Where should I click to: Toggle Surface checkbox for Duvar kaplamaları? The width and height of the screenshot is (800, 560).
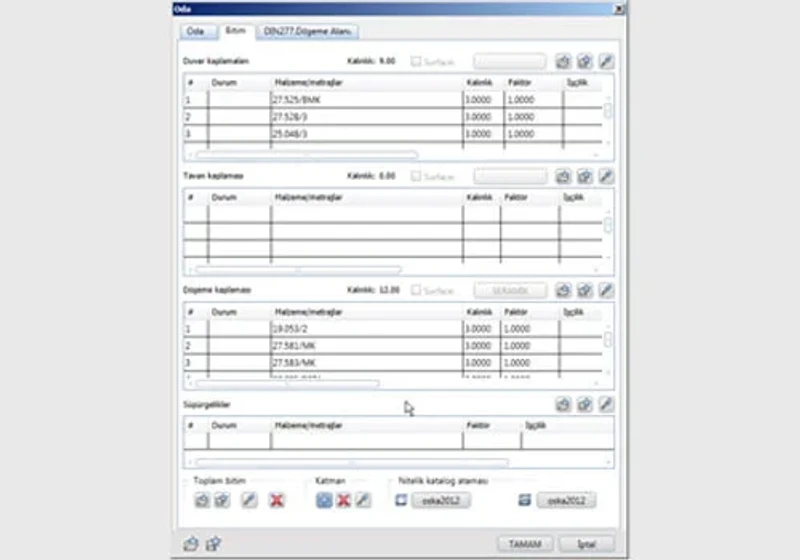416,62
